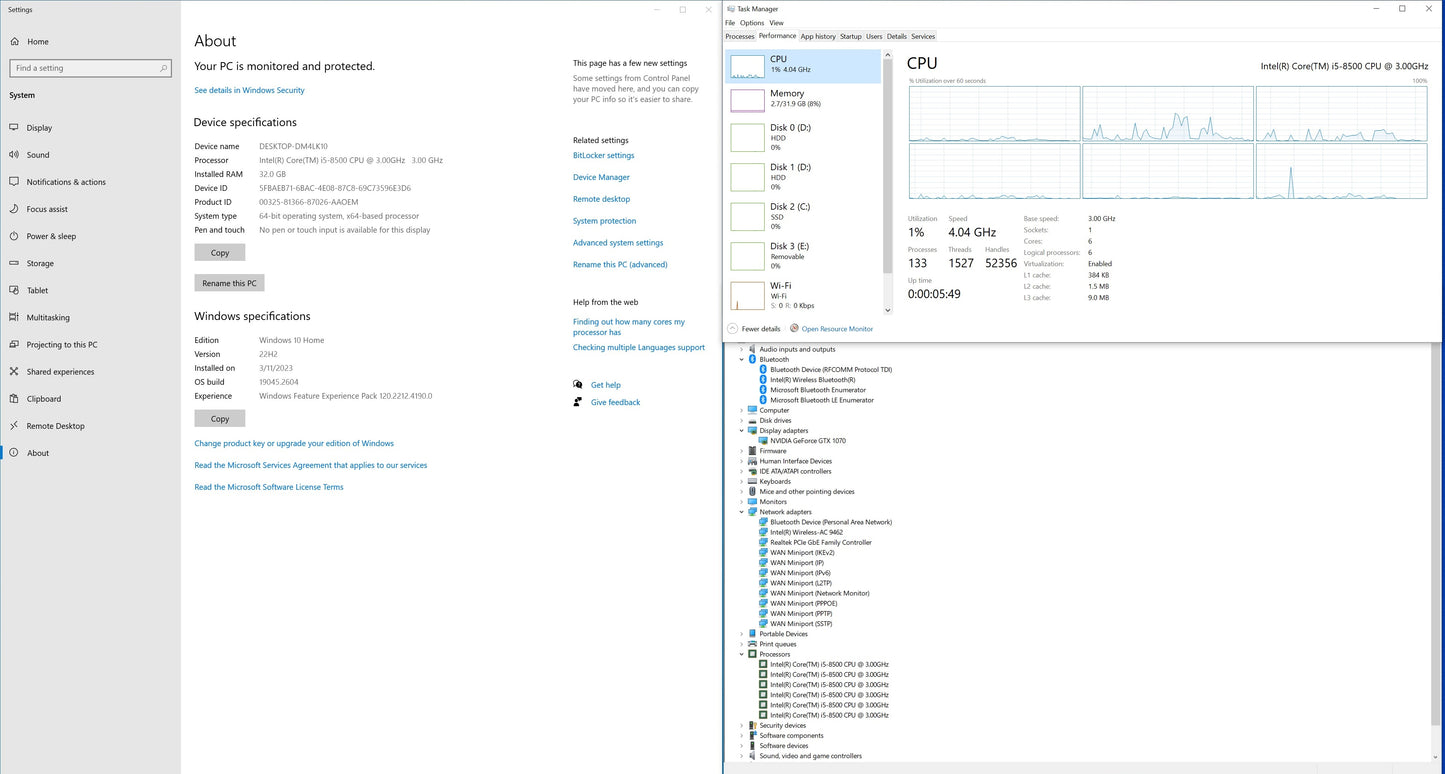Click the Find a setting search box
This screenshot has height=774, width=1445.
click(90, 68)
